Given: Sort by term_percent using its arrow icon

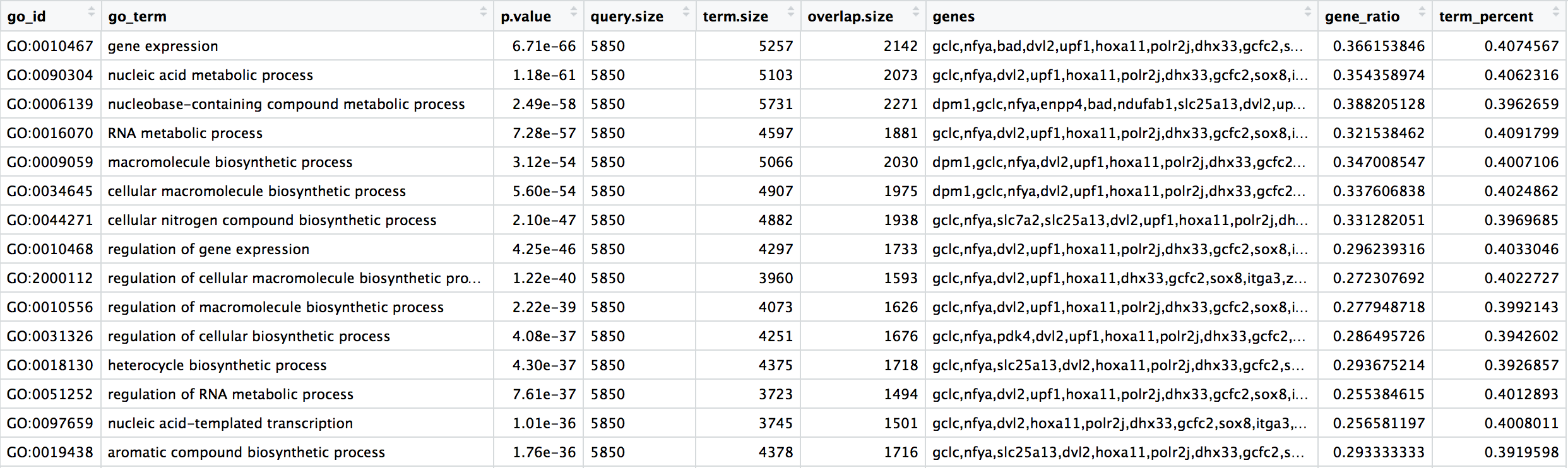Looking at the screenshot, I should (x=1556, y=12).
